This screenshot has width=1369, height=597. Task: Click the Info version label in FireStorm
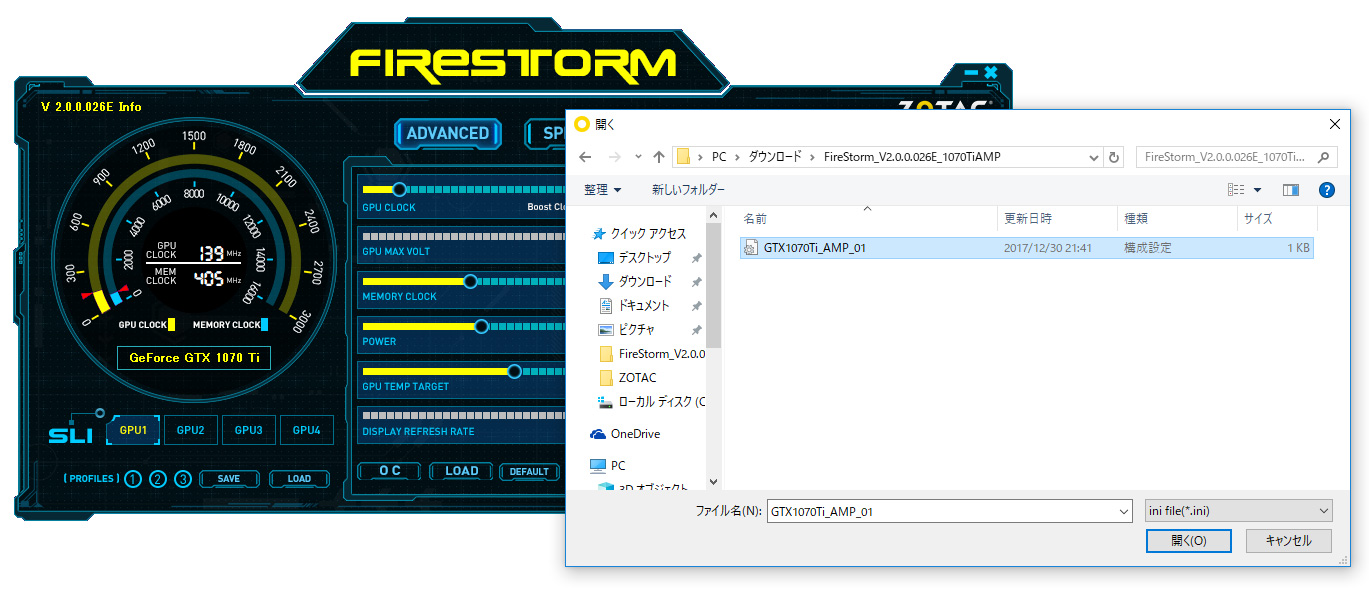click(x=91, y=107)
